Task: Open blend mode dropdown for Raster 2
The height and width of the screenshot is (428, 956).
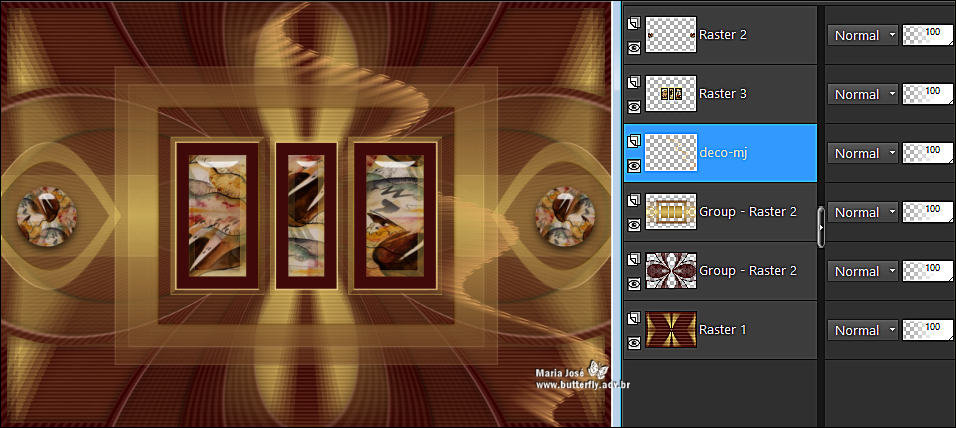Action: (x=863, y=35)
